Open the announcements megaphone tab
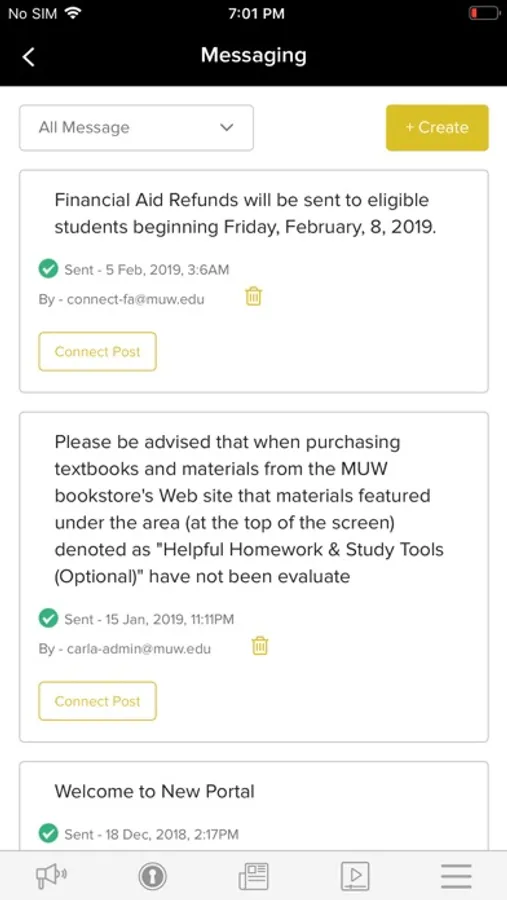This screenshot has width=507, height=900. (x=51, y=876)
